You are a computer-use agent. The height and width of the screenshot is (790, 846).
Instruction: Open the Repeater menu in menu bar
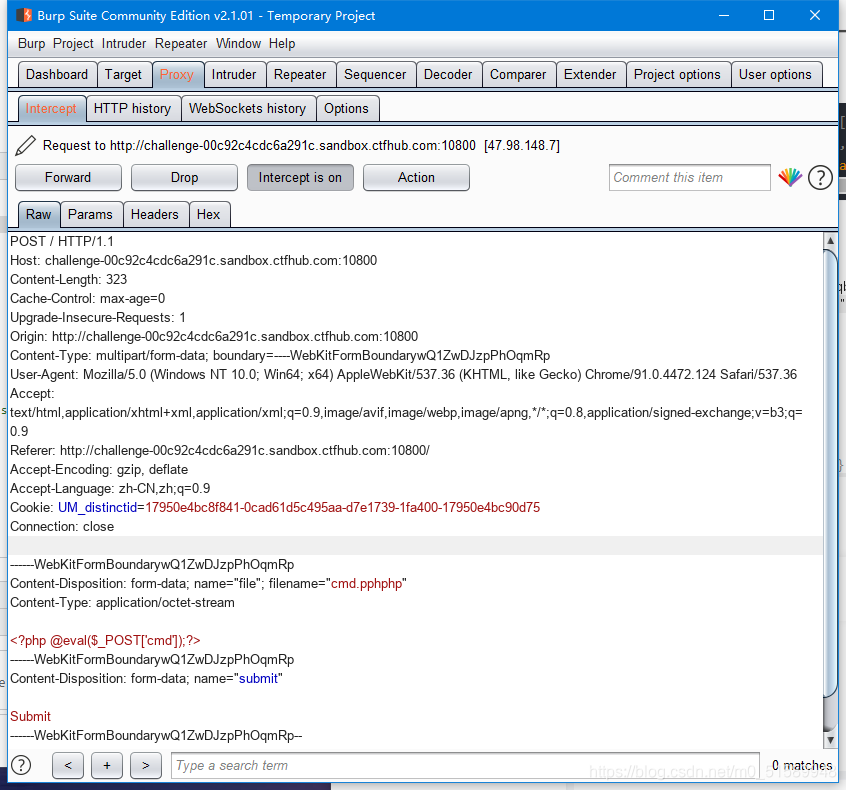tap(181, 44)
